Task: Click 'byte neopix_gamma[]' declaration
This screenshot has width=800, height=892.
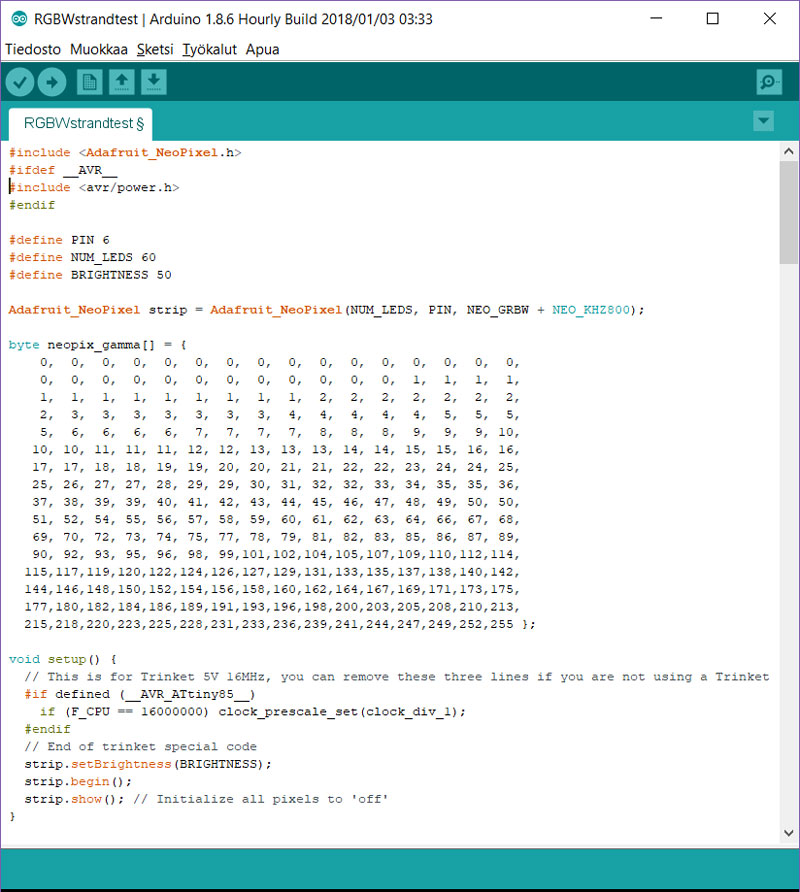Action: coord(81,345)
